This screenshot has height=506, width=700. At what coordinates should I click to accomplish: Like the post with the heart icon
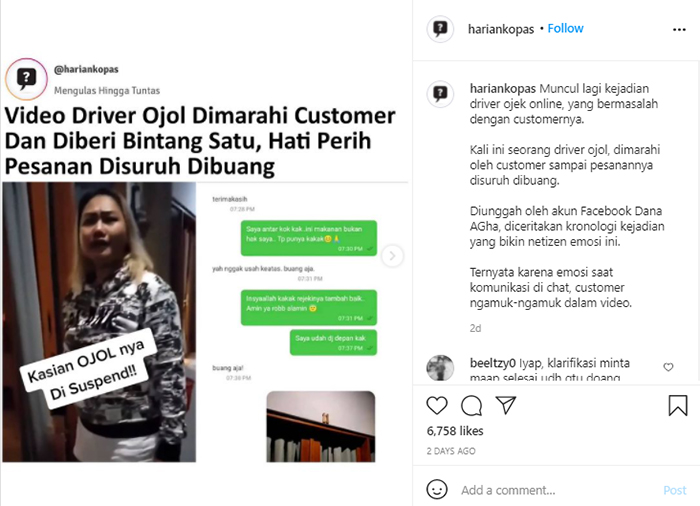tap(437, 406)
